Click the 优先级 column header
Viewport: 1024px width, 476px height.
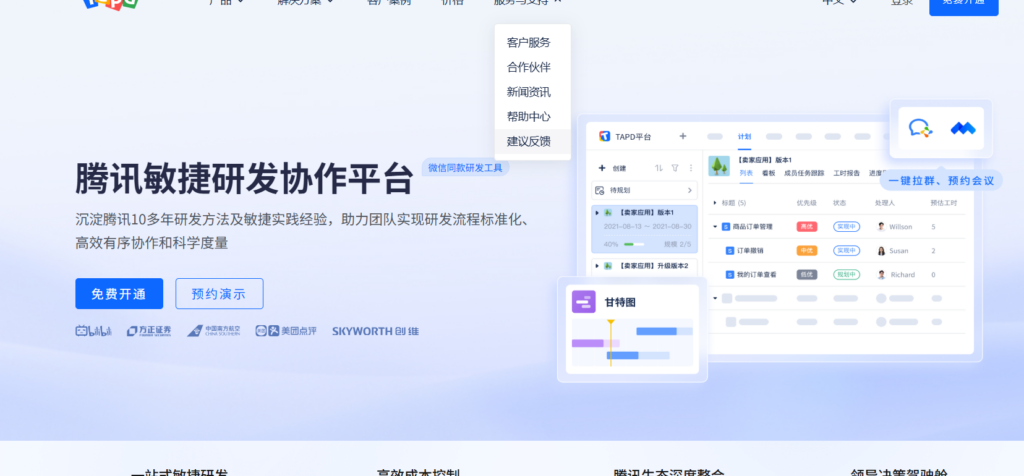(x=805, y=203)
